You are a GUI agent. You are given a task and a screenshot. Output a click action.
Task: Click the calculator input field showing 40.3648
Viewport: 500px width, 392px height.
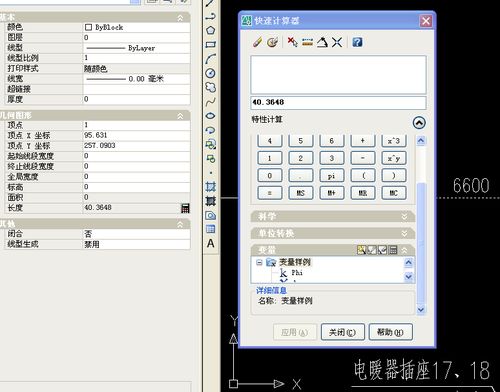(338, 102)
